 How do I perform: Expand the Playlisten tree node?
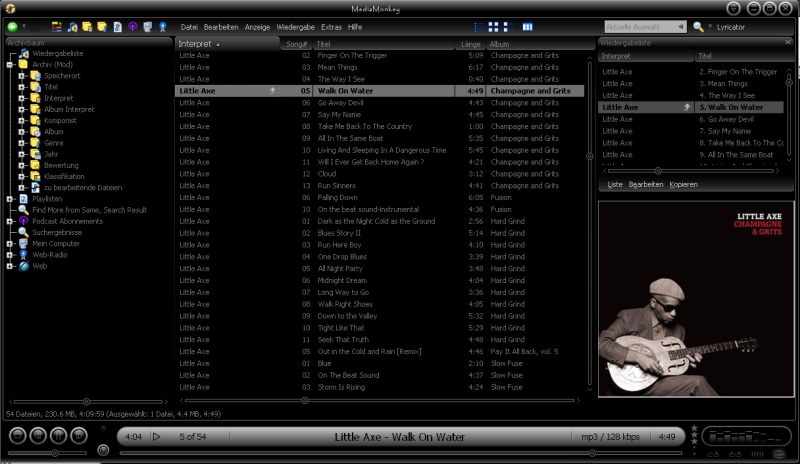click(10, 199)
